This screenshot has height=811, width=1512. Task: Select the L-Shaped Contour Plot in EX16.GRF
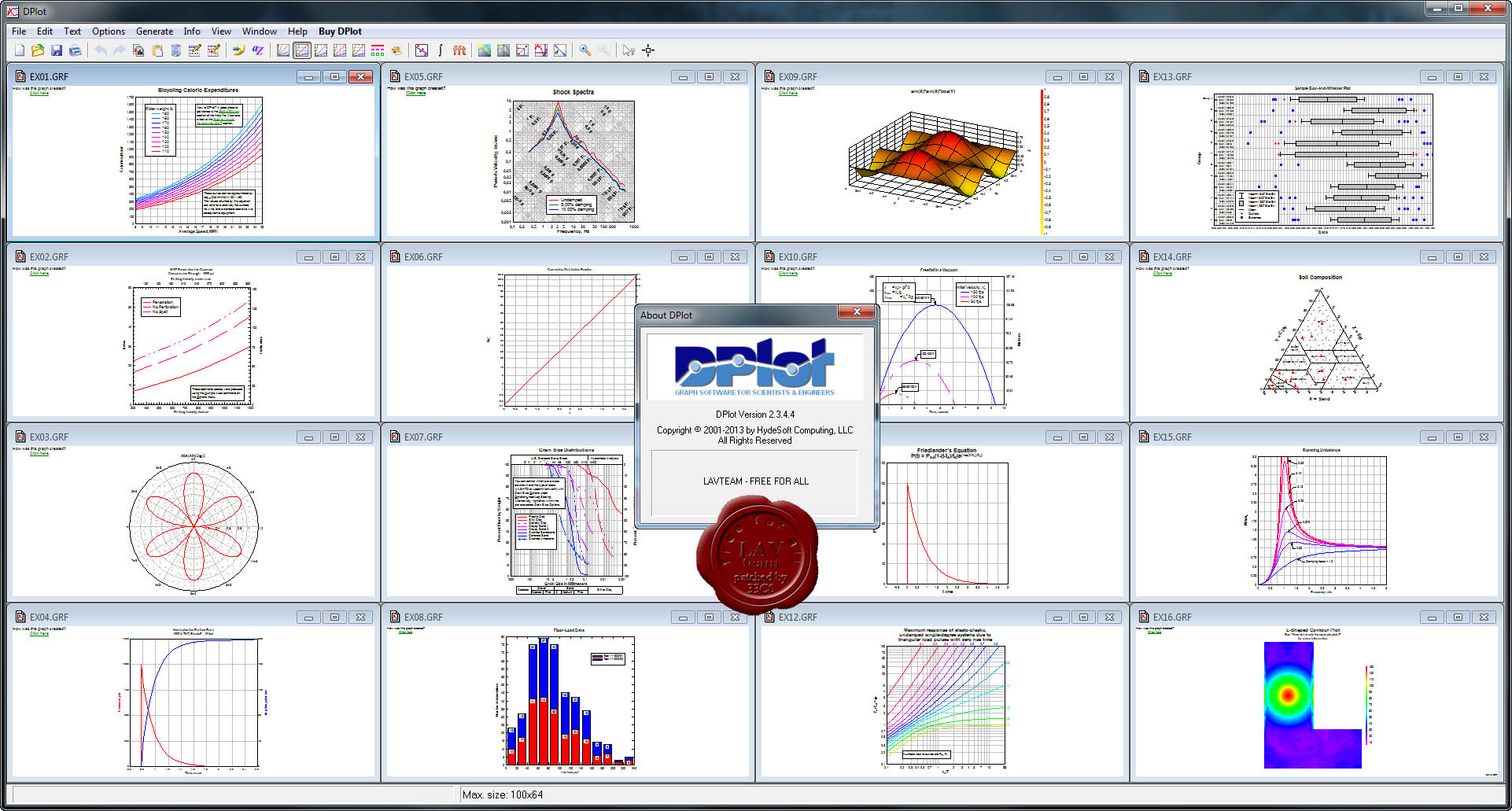click(1312, 705)
